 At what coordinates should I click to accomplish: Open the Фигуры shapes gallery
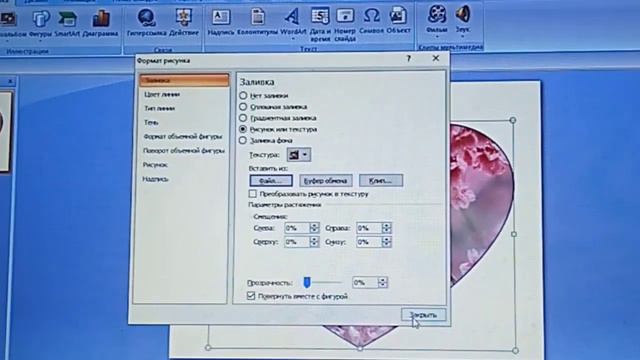40,24
